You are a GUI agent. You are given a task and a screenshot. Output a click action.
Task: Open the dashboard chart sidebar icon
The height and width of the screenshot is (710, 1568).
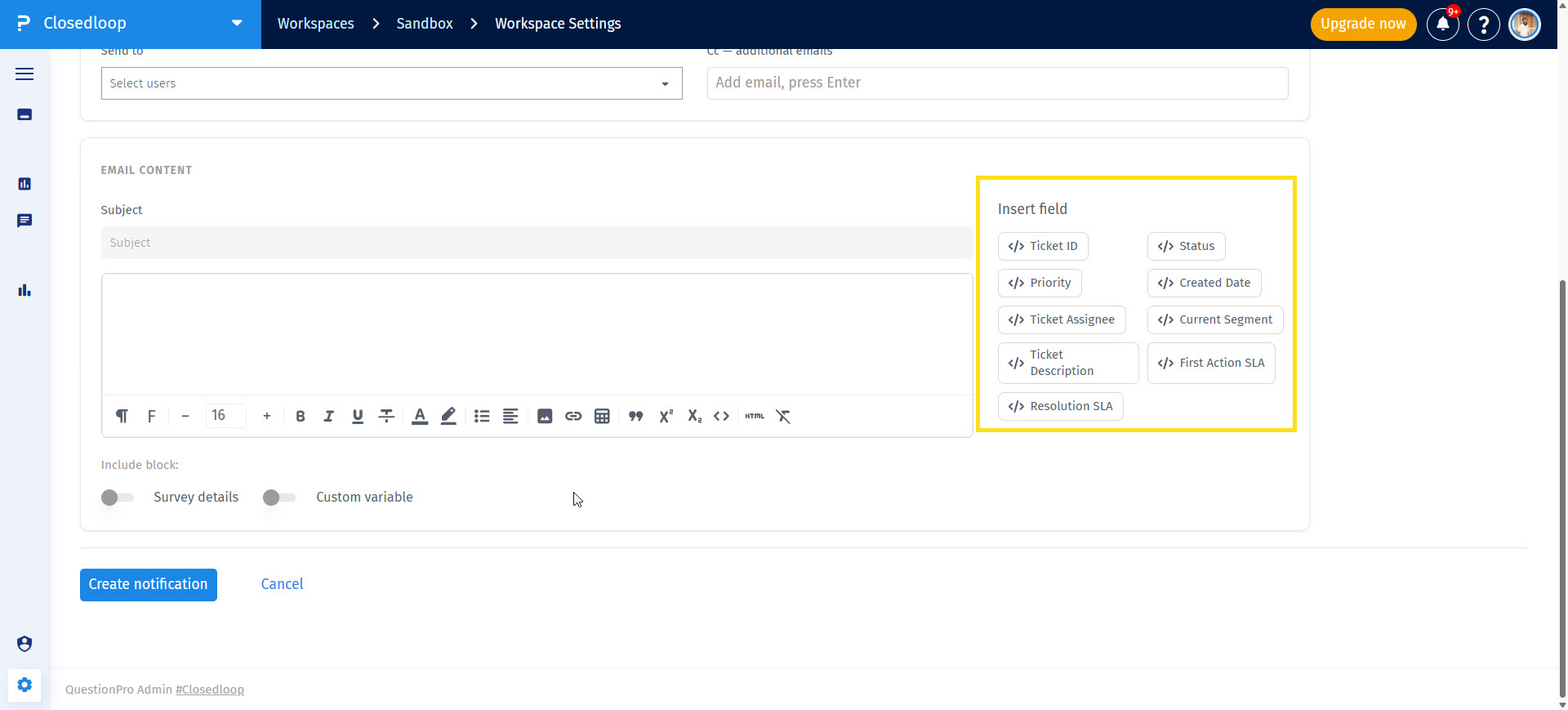[24, 184]
